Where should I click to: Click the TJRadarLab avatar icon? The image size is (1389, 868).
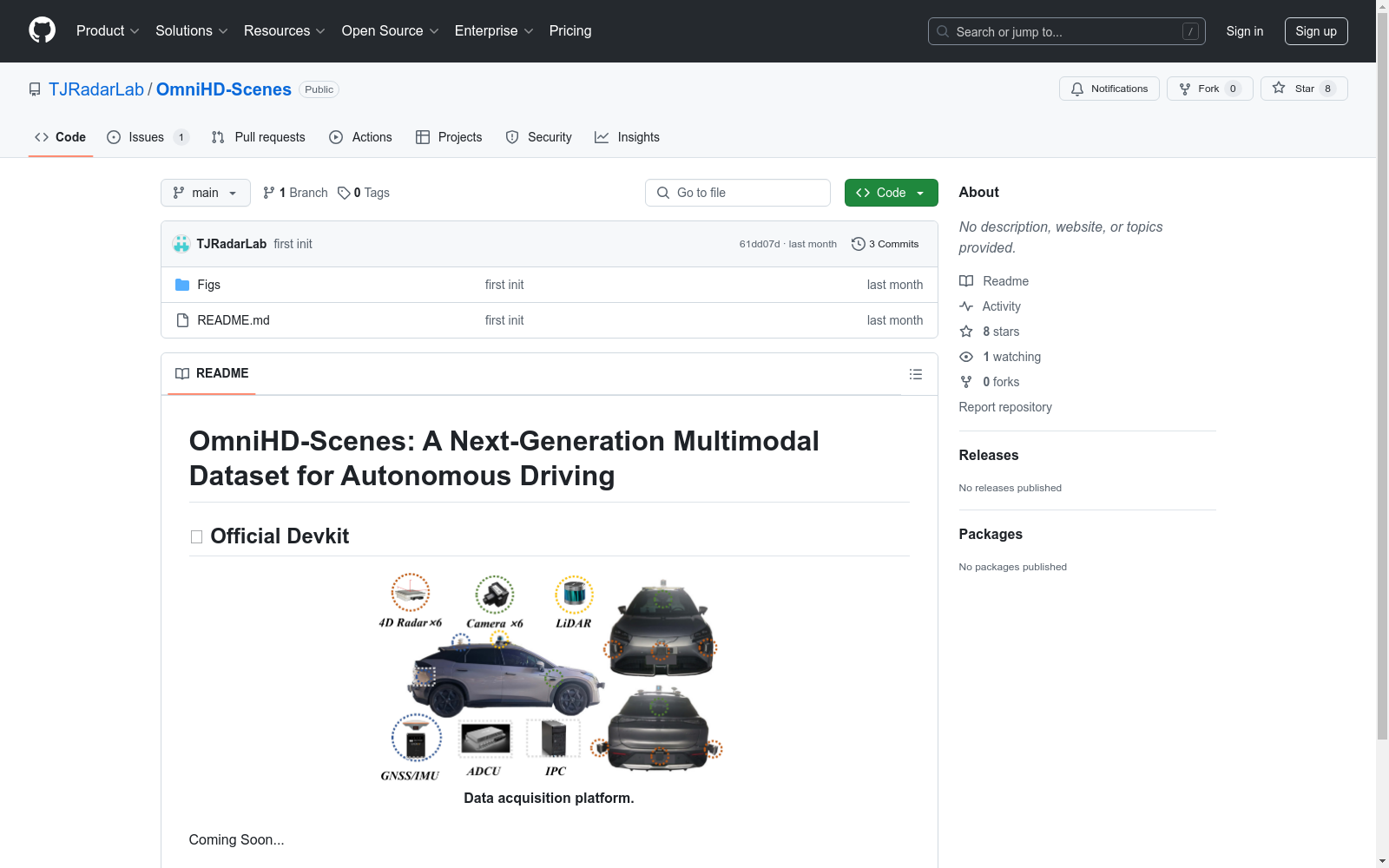181,244
